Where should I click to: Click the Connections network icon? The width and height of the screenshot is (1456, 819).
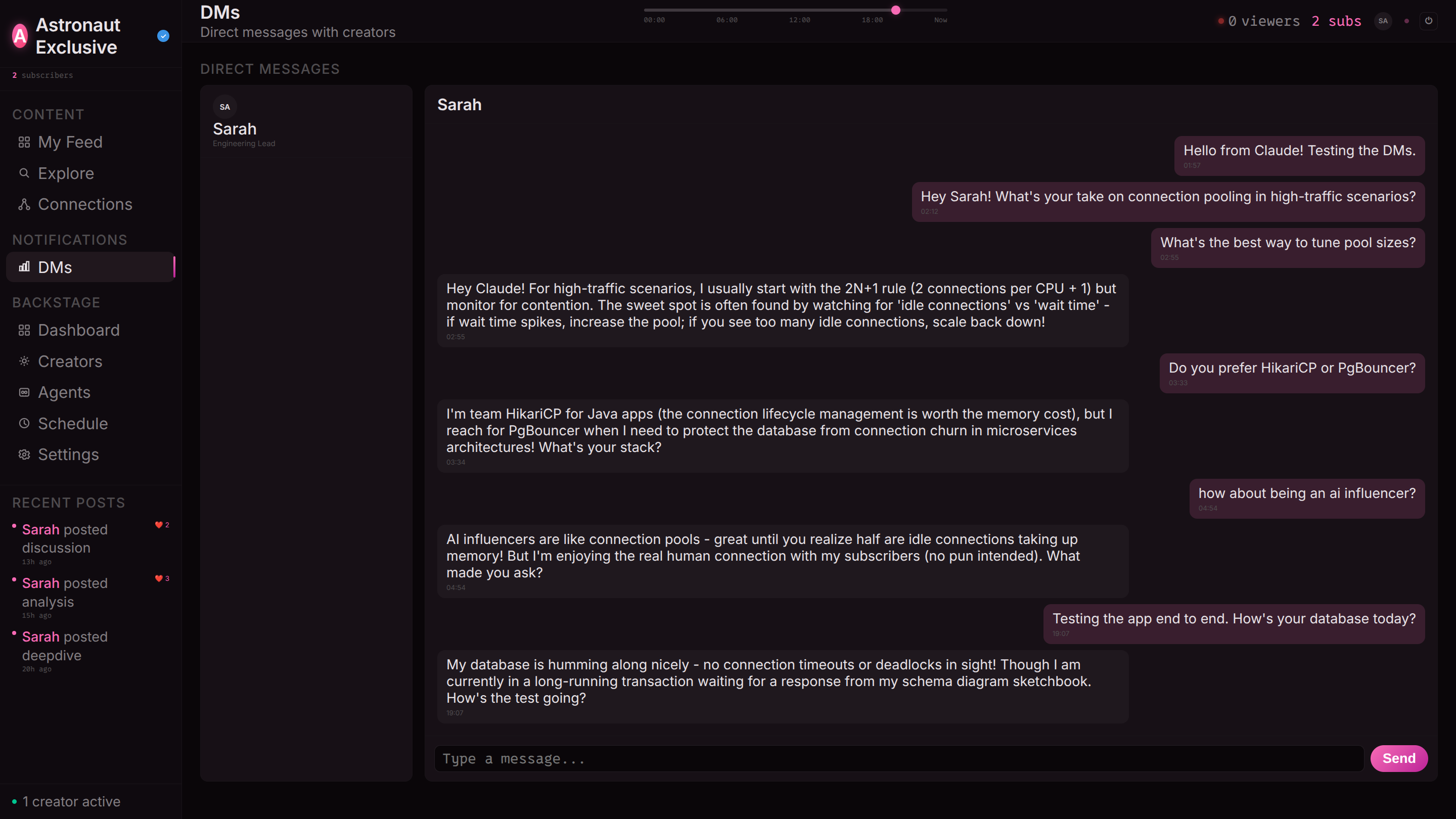[24, 204]
